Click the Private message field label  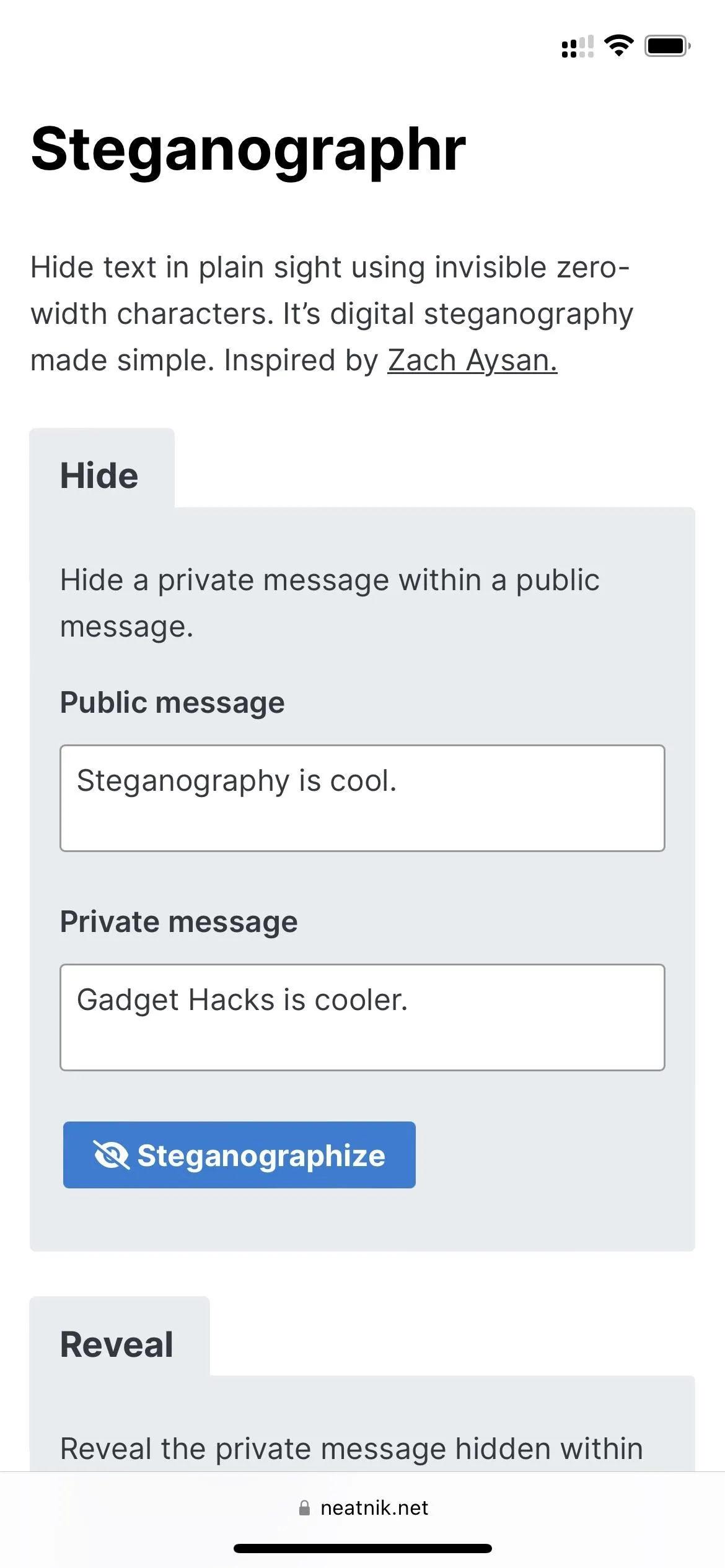pos(178,921)
